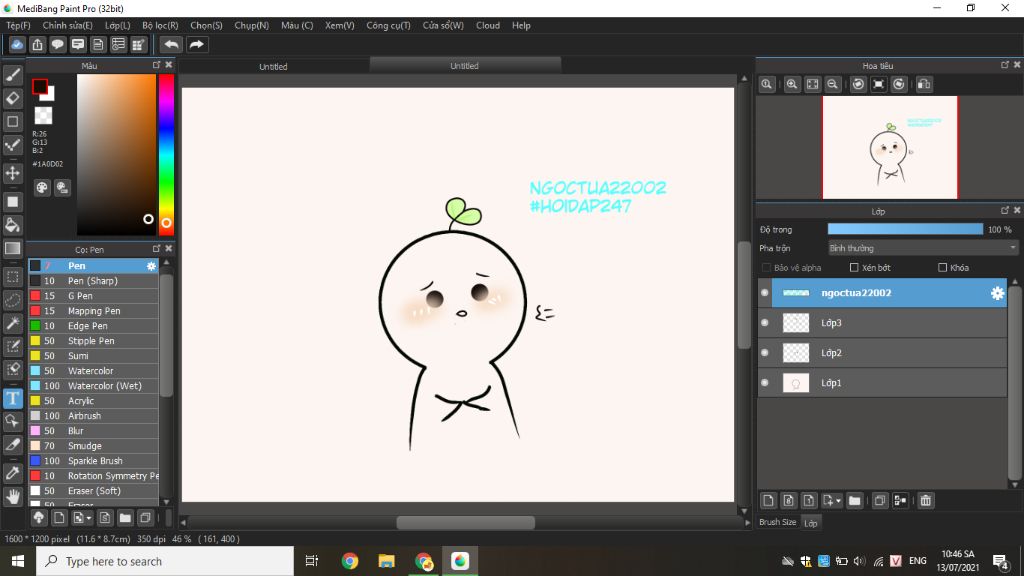
Task: Select the Gradient tool
Action: pos(12,248)
